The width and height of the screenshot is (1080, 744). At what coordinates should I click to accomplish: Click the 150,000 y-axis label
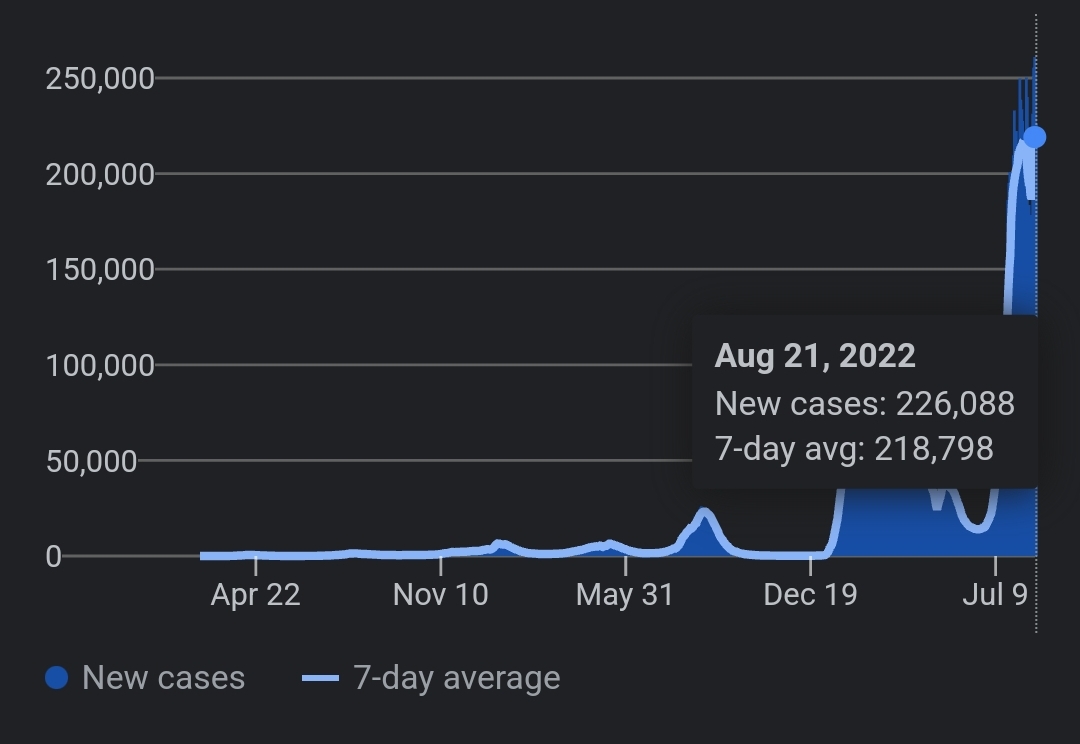pos(100,269)
